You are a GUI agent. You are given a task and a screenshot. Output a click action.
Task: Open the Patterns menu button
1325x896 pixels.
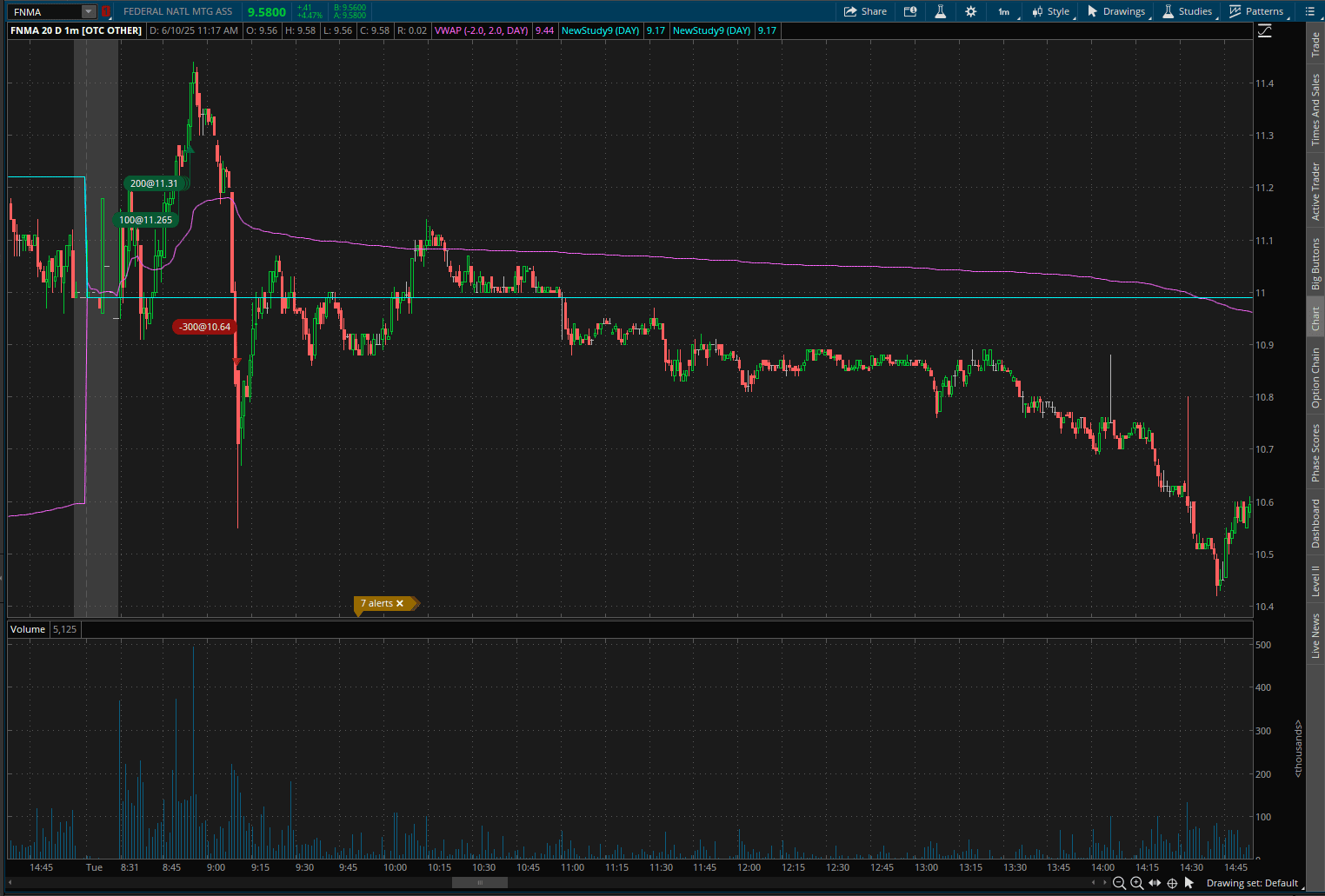point(1256,11)
